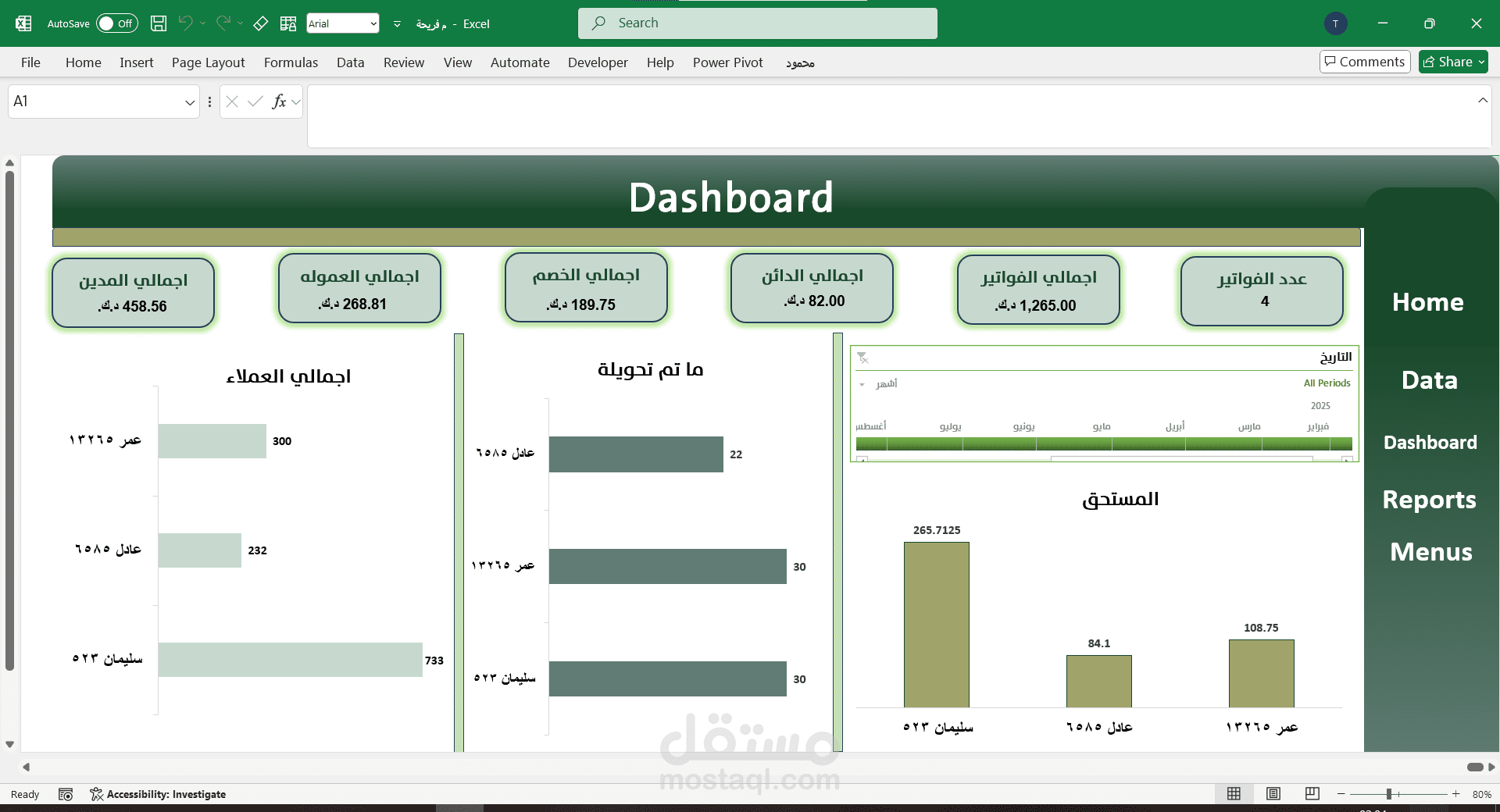Clear the timeline filter icon
The height and width of the screenshot is (812, 1500).
click(862, 358)
